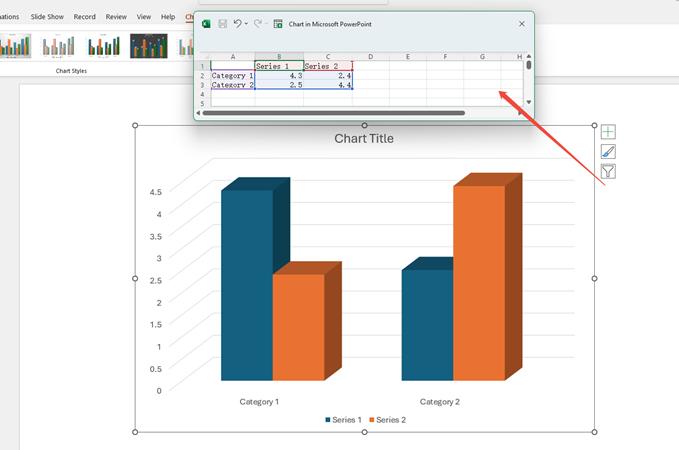Select the third chart style thumbnail
Viewport: 679px width, 450px height.
pyautogui.click(x=103, y=46)
